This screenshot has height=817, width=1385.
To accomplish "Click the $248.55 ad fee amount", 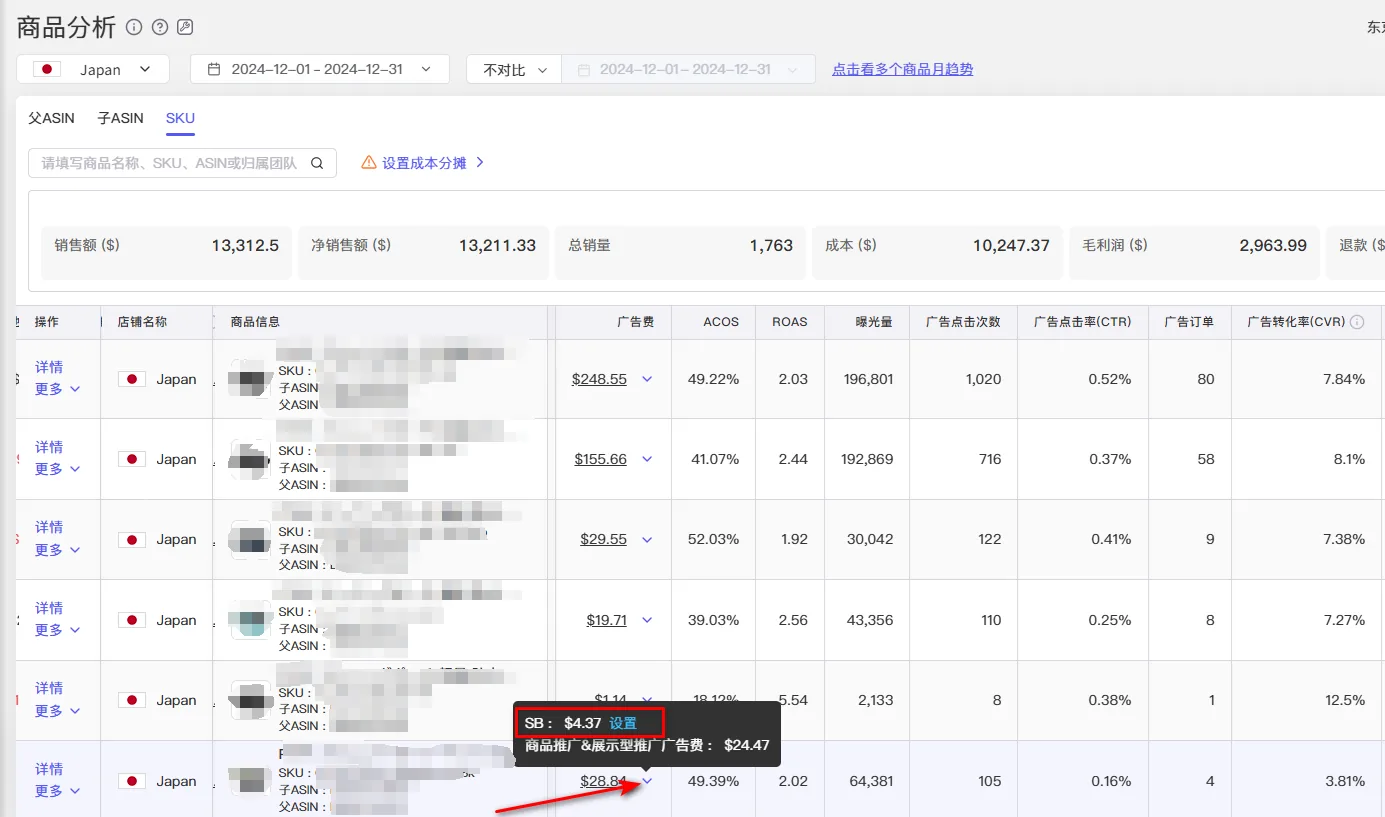I will pyautogui.click(x=599, y=379).
